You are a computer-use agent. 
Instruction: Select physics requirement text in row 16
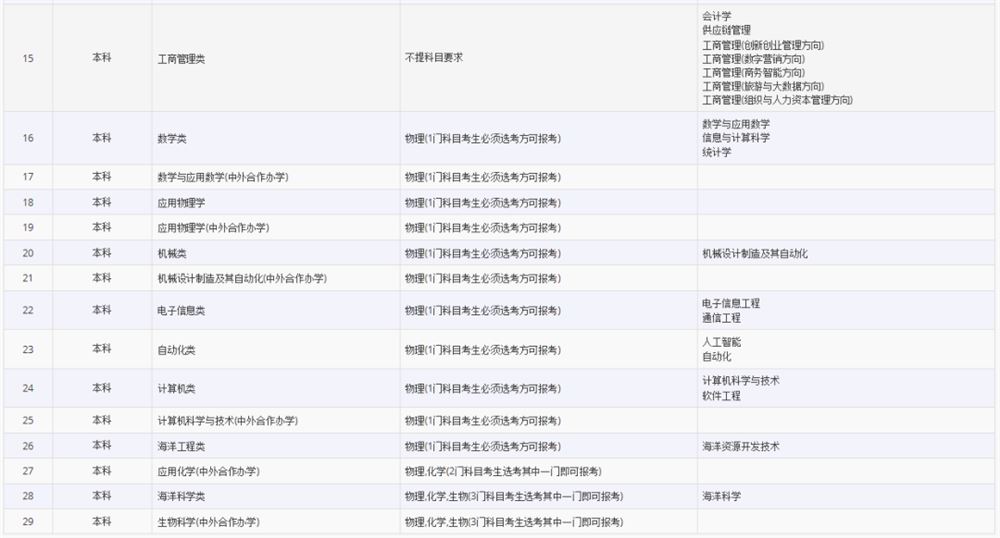(x=483, y=139)
